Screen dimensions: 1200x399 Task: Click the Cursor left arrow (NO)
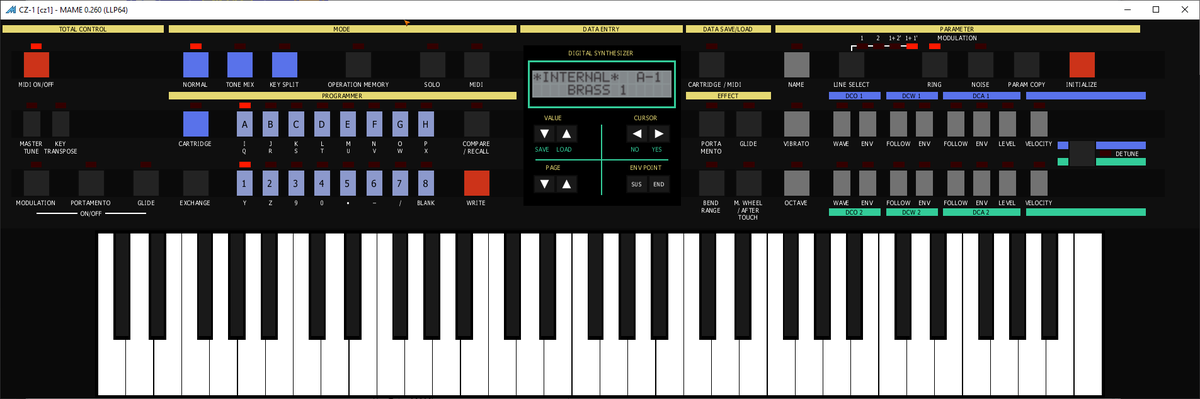pos(636,133)
